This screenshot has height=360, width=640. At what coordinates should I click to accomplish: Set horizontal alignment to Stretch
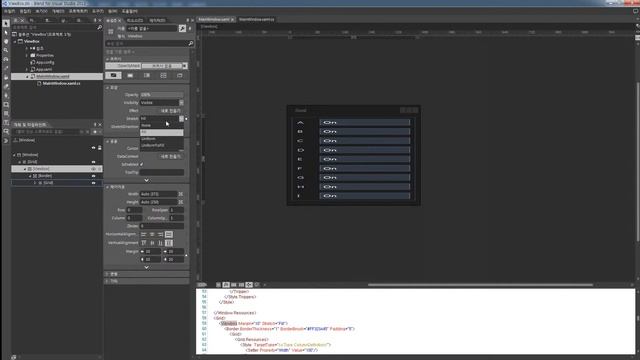point(169,234)
